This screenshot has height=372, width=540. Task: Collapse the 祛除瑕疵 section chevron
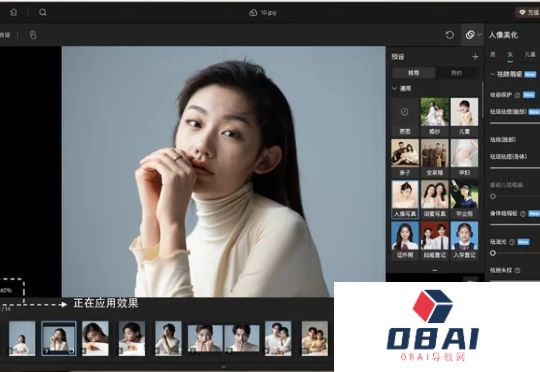pyautogui.click(x=492, y=74)
